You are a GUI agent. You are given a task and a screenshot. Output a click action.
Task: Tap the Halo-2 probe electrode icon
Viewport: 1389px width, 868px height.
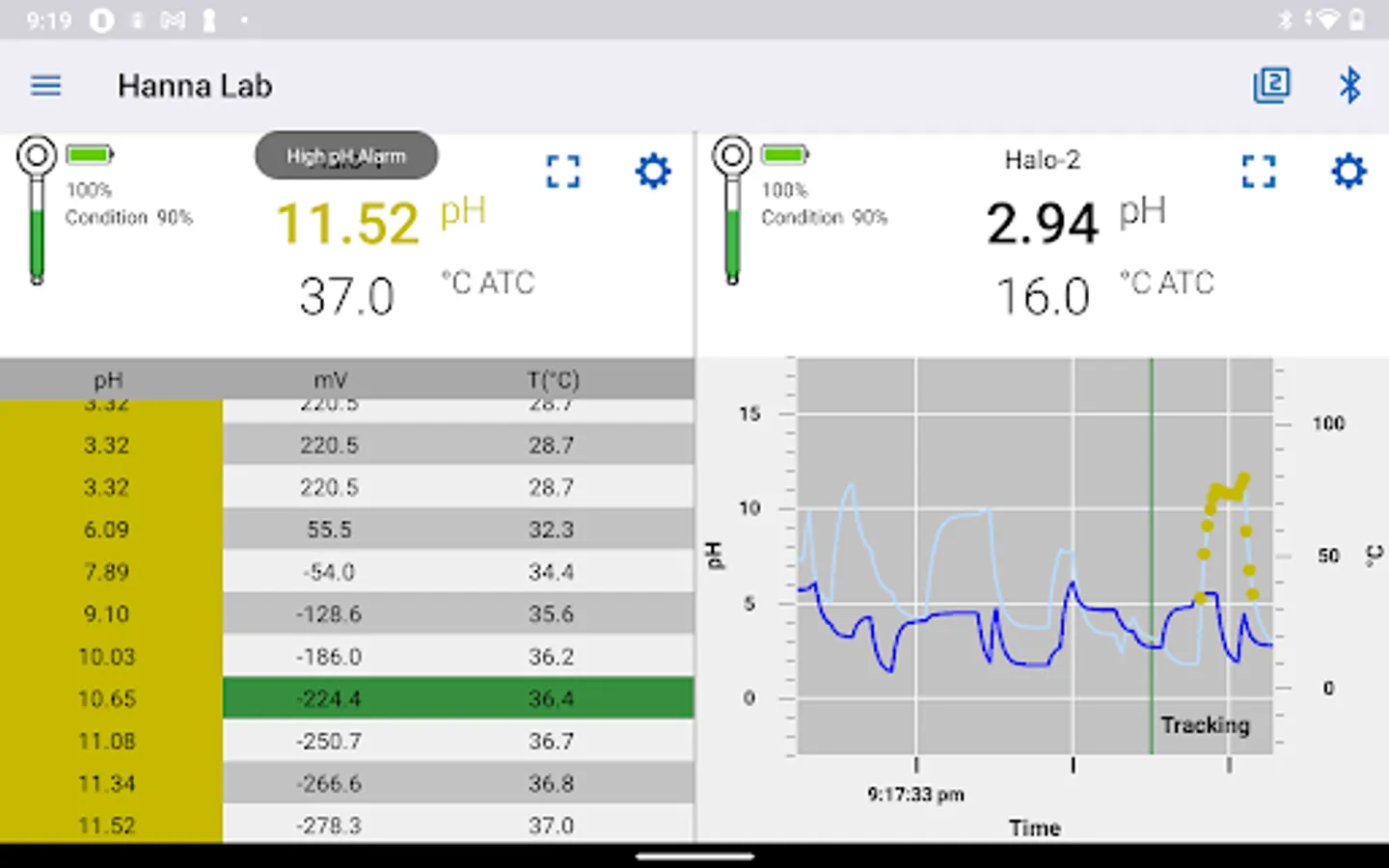point(732,210)
